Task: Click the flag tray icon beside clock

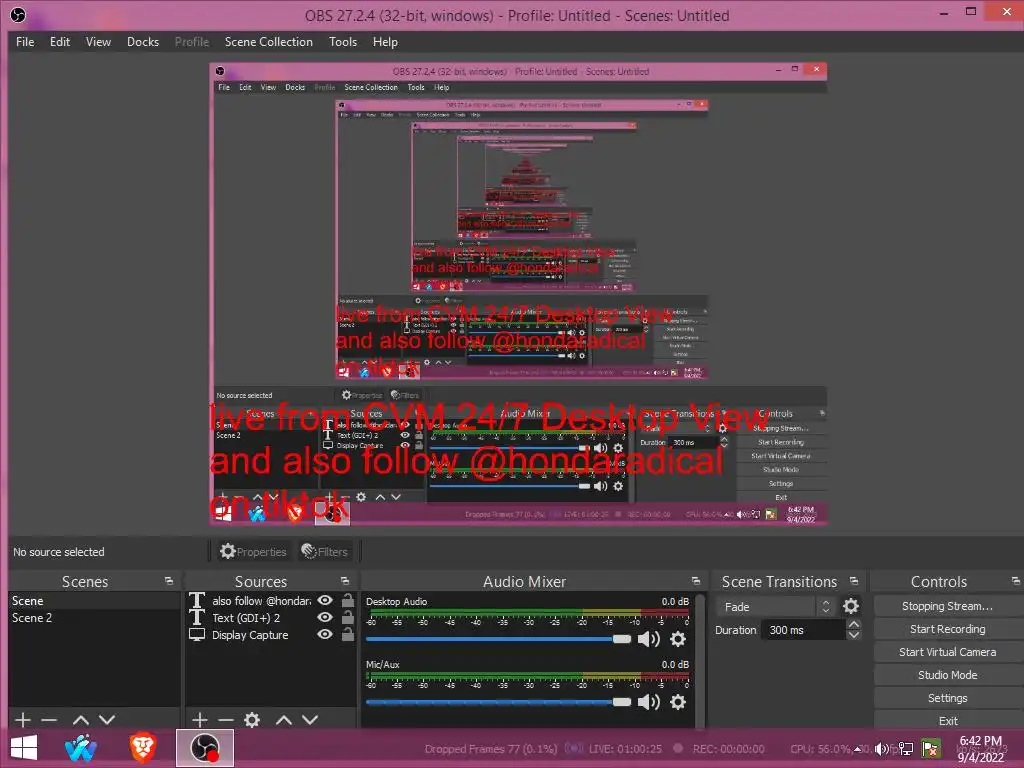Action: click(x=931, y=749)
